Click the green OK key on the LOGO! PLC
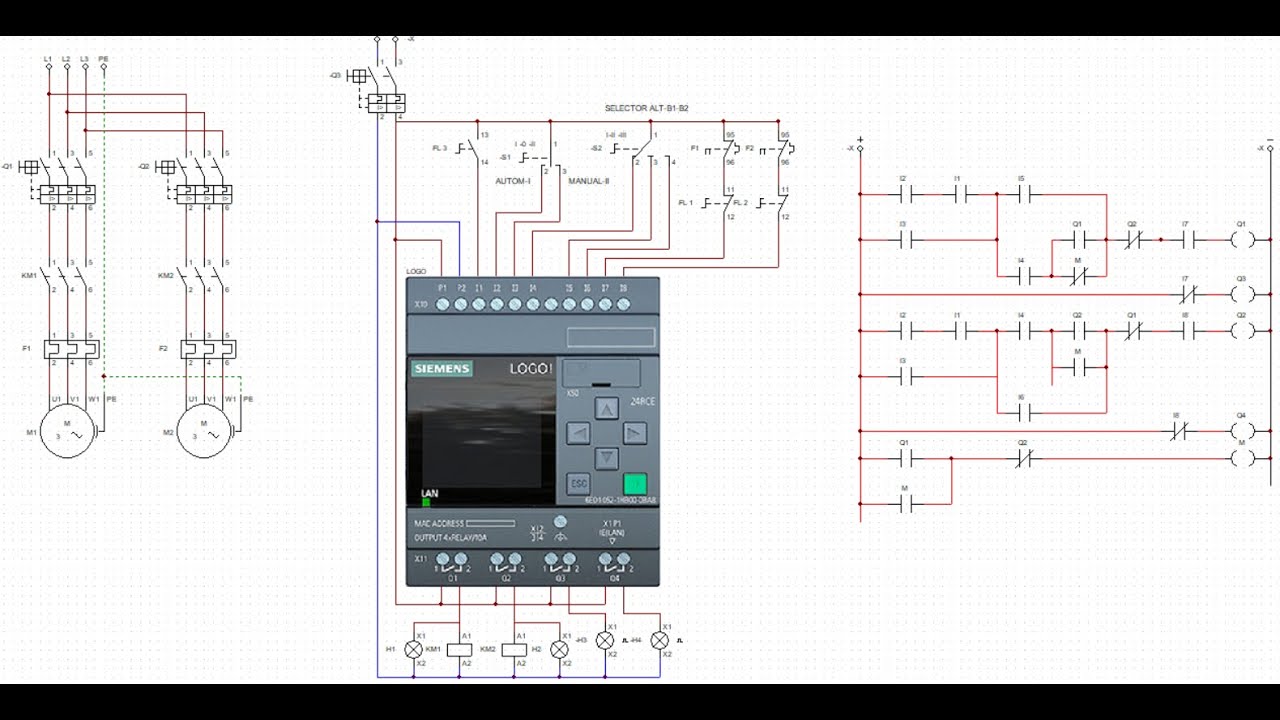Viewport: 1280px width, 720px height. (635, 483)
